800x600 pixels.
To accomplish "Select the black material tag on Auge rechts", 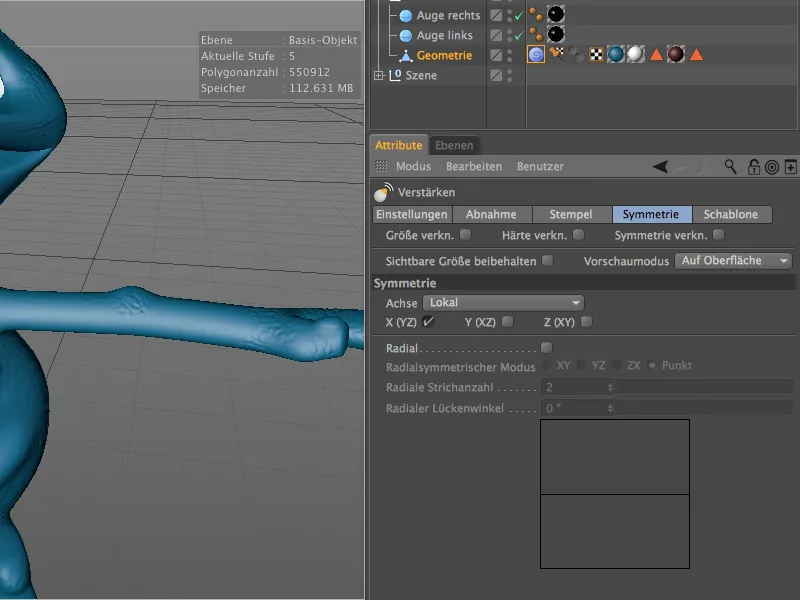I will pos(556,14).
